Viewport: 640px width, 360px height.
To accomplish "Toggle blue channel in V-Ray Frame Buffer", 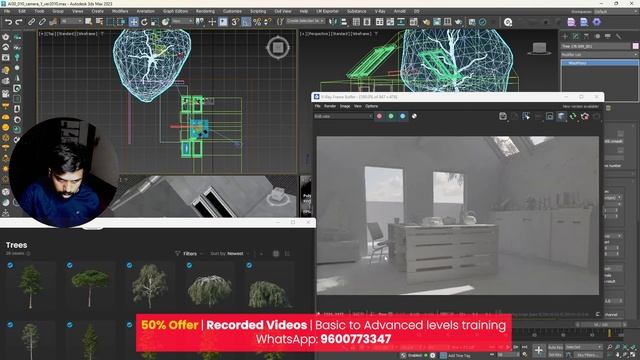I will point(402,116).
